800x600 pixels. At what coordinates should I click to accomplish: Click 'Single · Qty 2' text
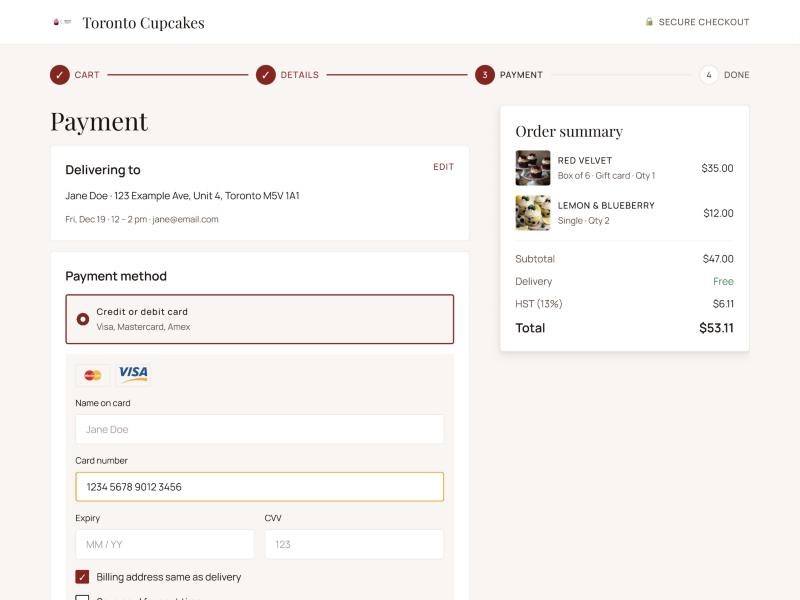tap(583, 220)
